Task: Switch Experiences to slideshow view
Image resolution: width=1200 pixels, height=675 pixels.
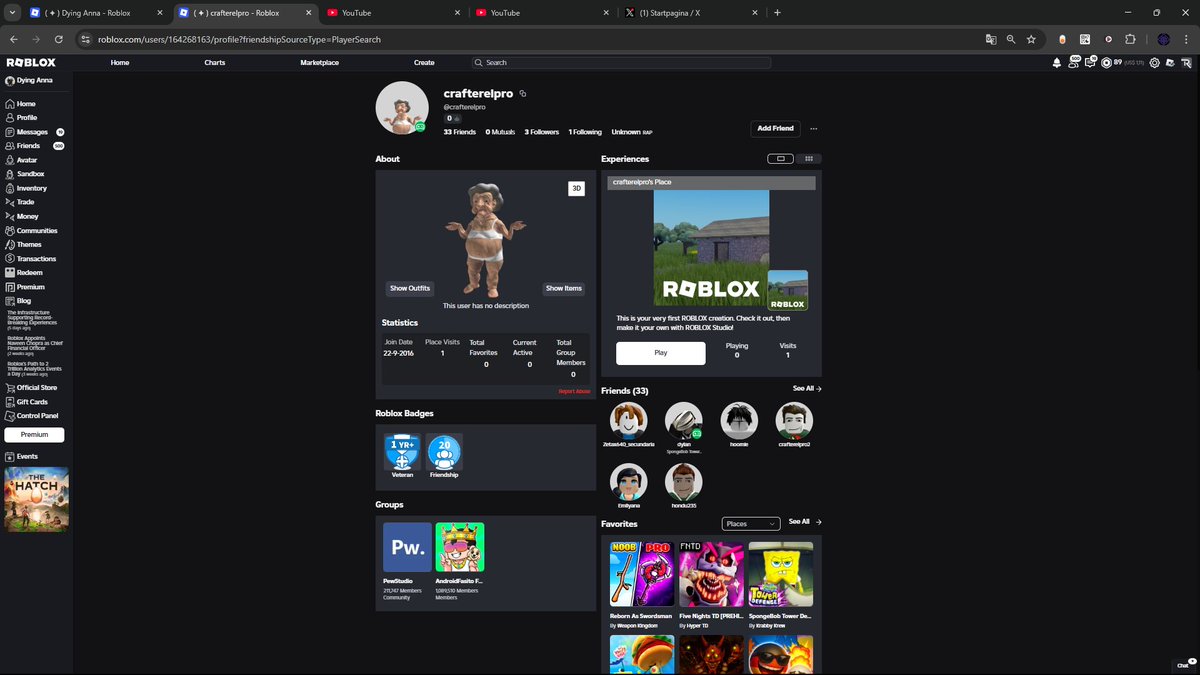Action: coord(780,158)
